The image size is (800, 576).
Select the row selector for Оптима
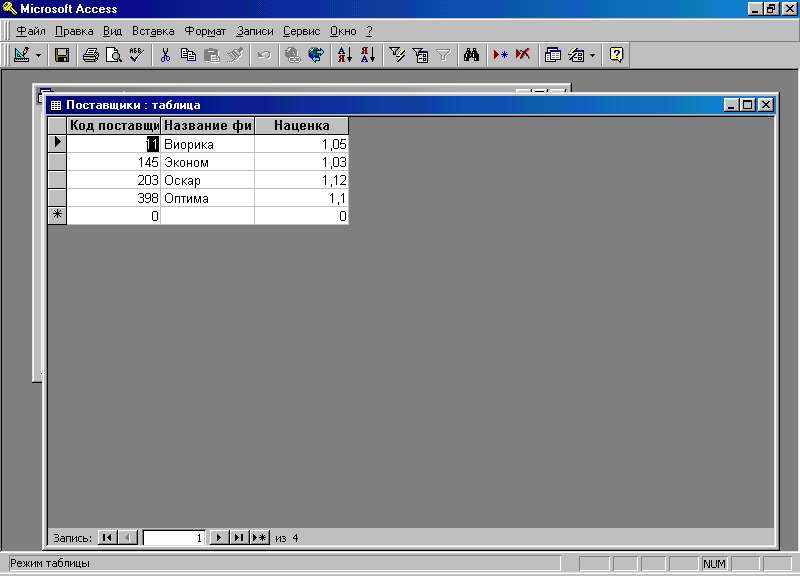pyautogui.click(x=57, y=197)
